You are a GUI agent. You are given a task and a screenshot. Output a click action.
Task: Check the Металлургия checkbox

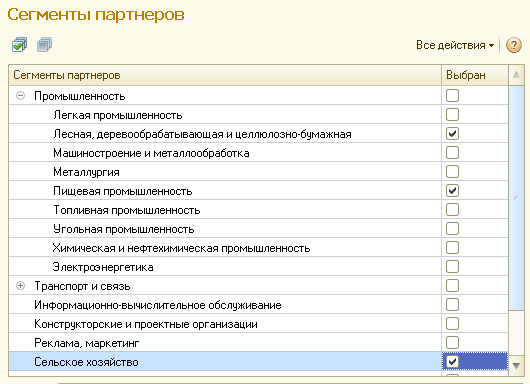click(x=452, y=171)
